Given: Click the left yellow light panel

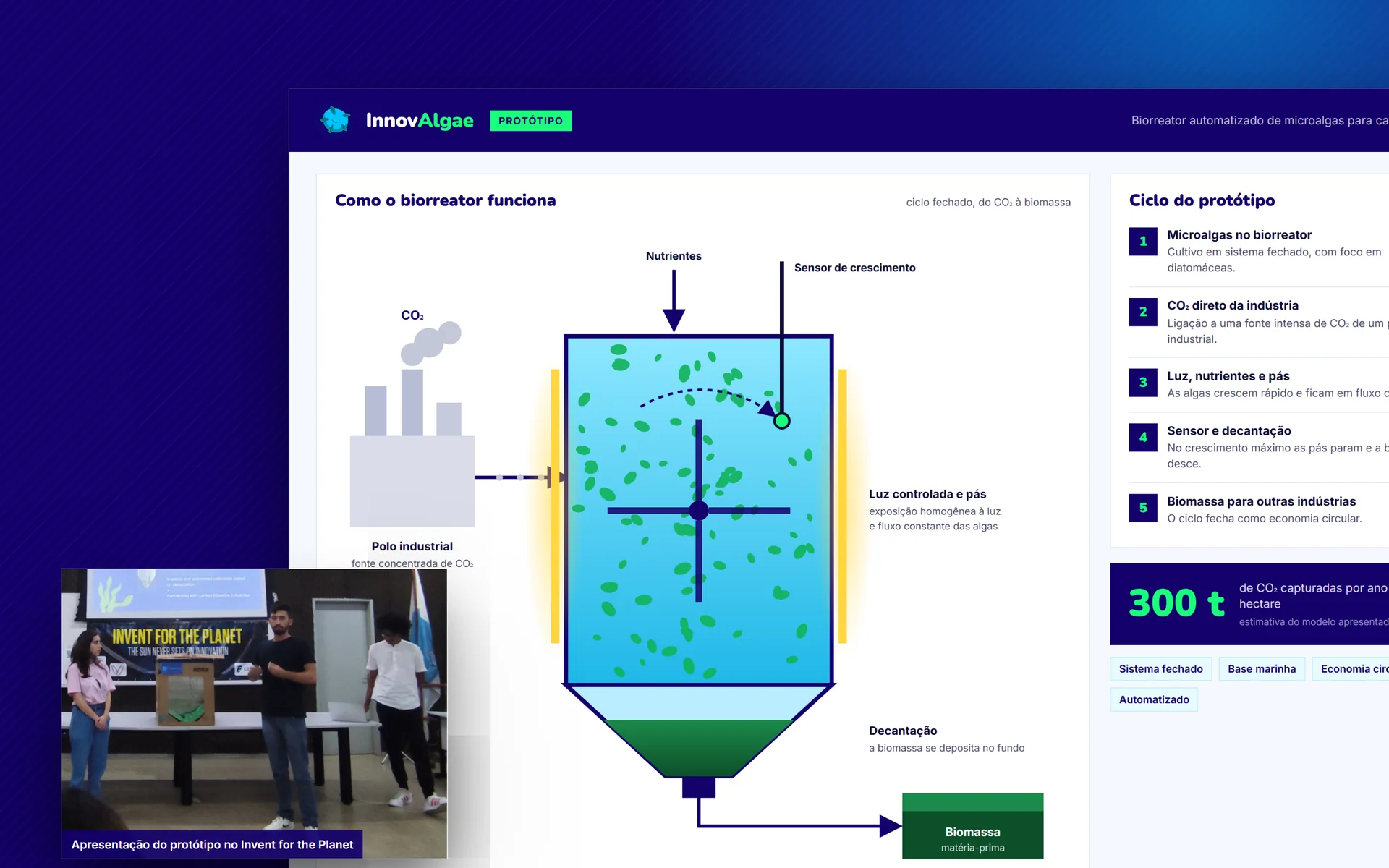Looking at the screenshot, I should click(555, 506).
